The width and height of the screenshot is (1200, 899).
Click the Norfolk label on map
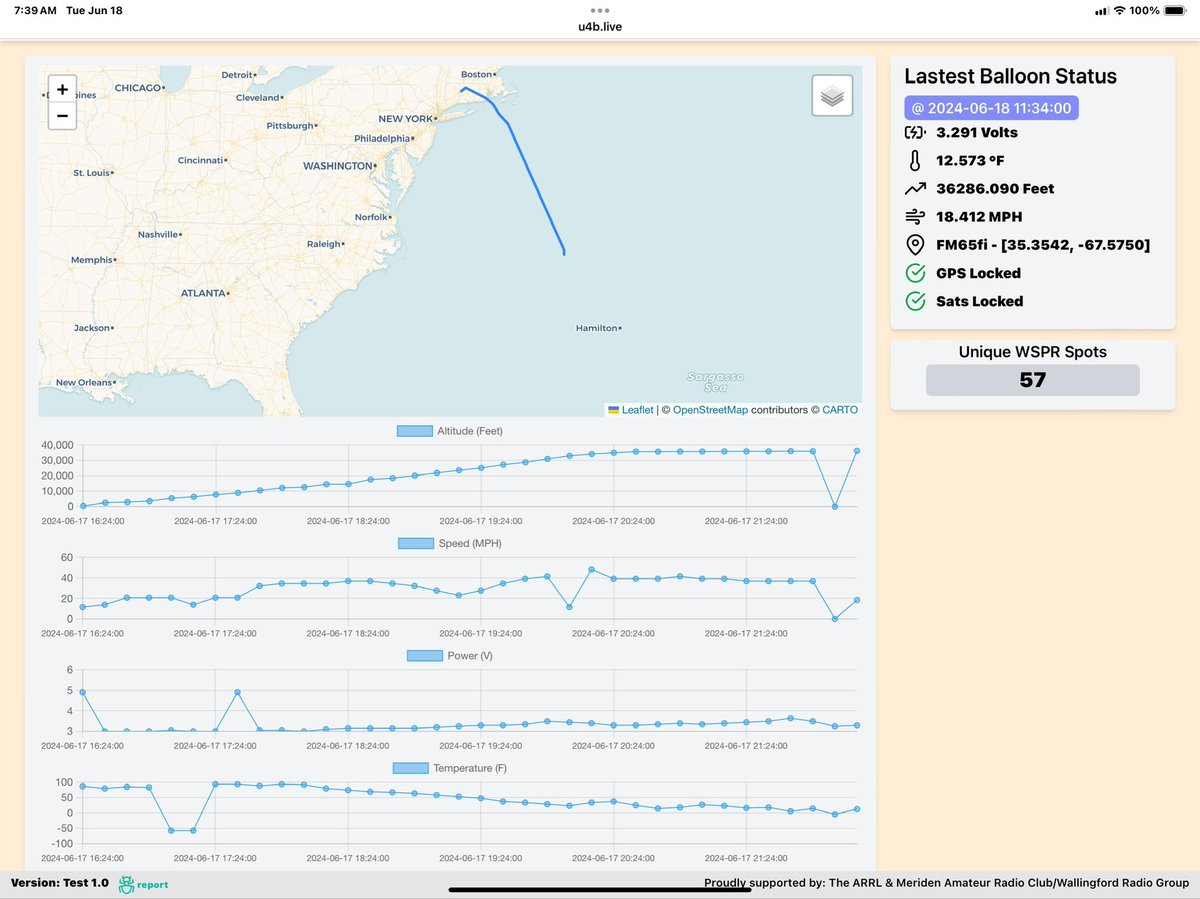click(372, 217)
